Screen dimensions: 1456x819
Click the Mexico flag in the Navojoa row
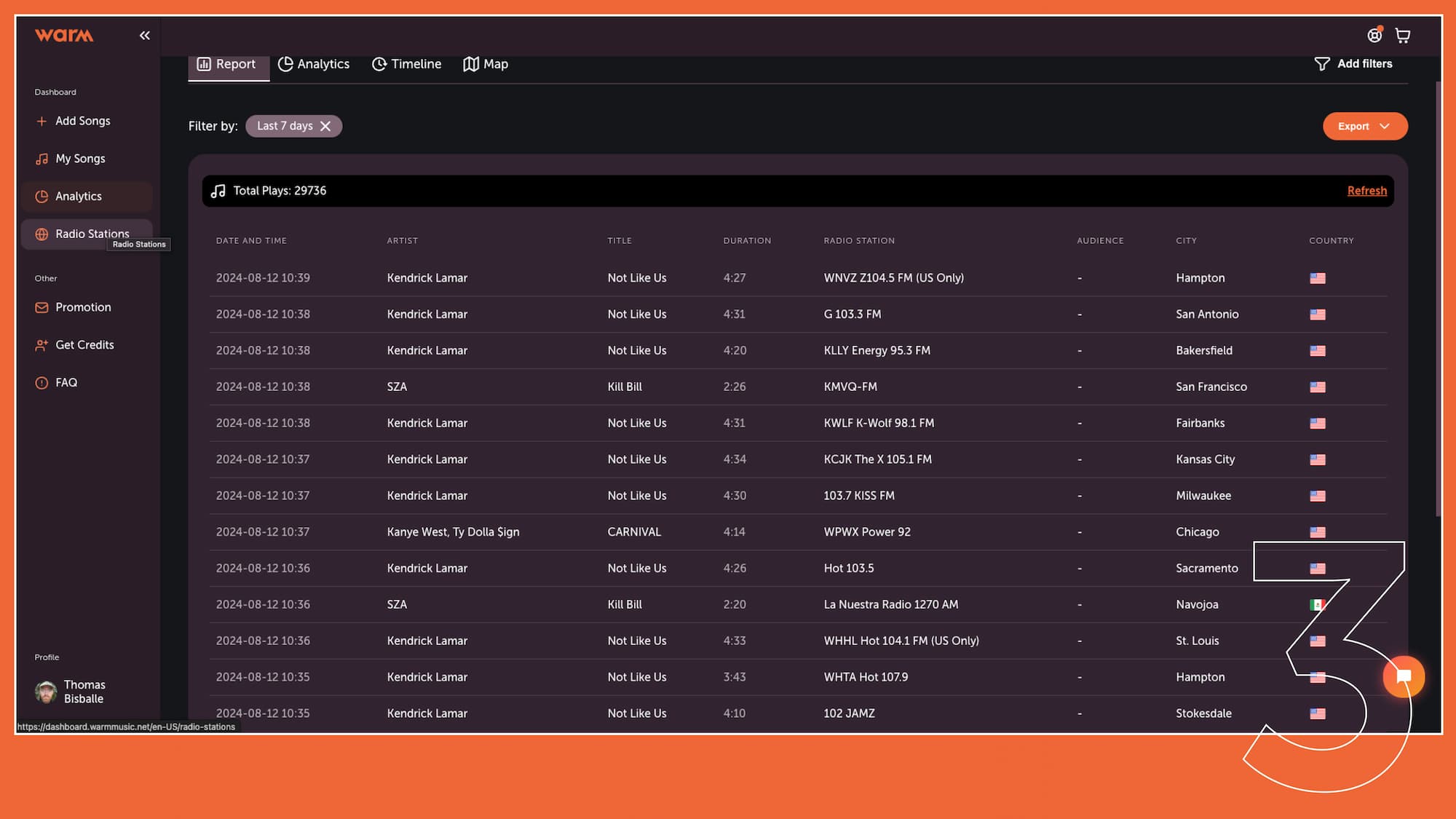click(1318, 605)
